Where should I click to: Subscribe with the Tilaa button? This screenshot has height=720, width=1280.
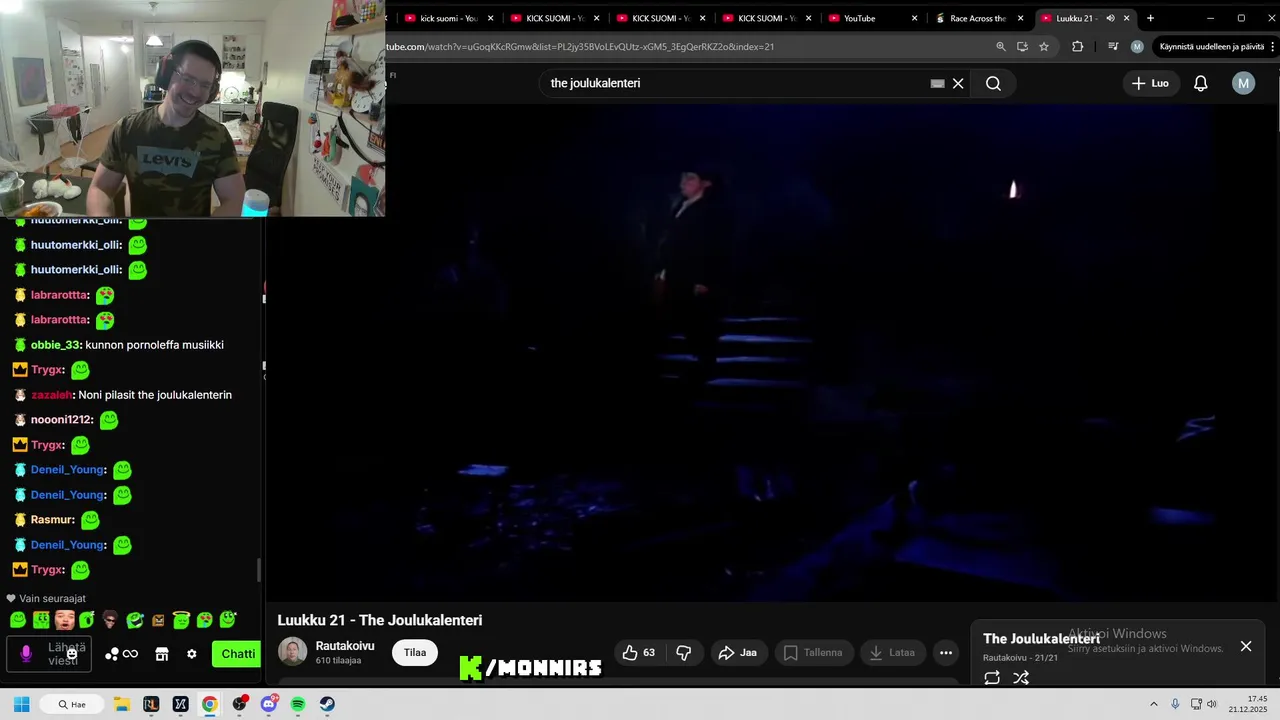pyautogui.click(x=415, y=652)
